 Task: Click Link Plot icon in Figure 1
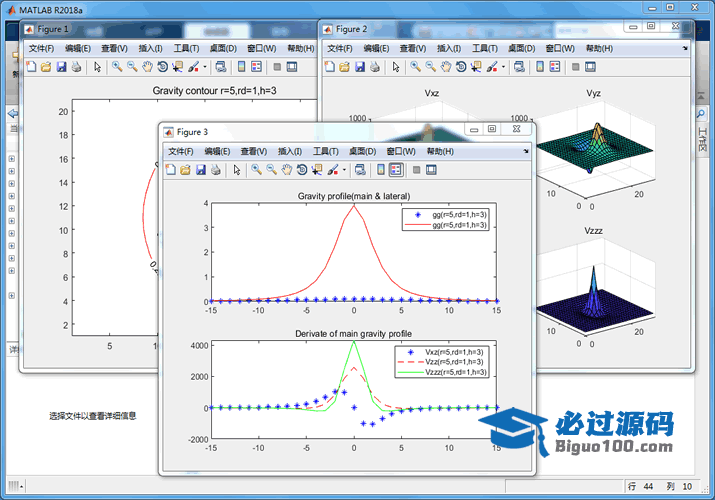point(221,67)
